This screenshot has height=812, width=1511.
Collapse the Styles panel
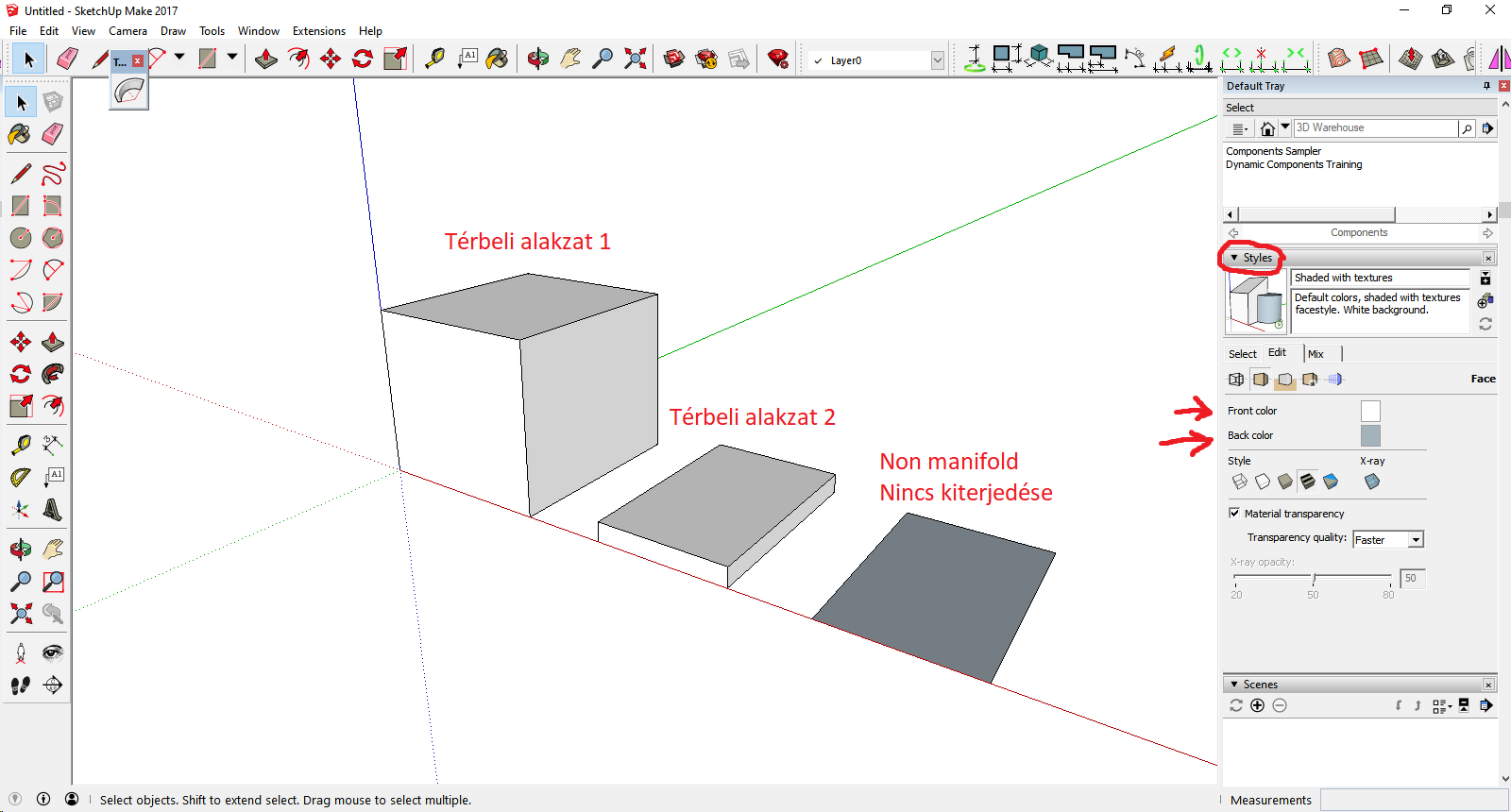[1234, 258]
